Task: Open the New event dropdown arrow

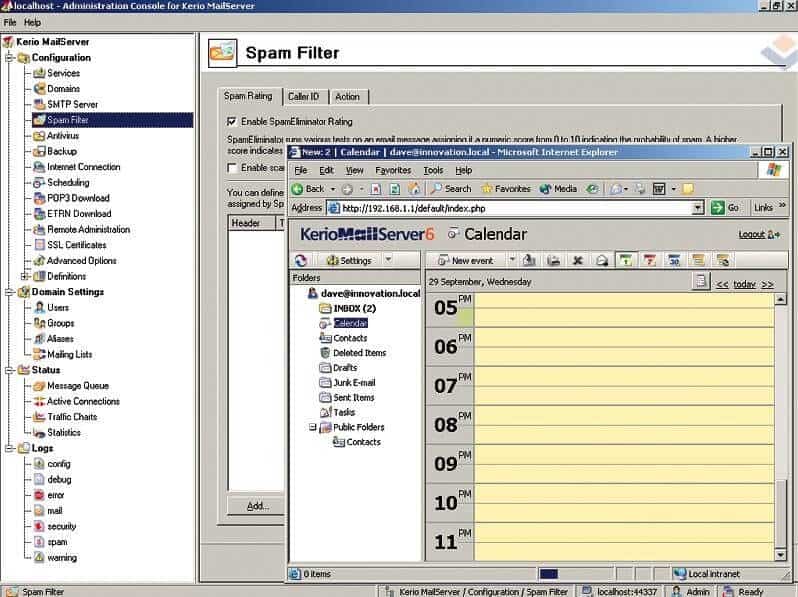Action: click(x=510, y=260)
